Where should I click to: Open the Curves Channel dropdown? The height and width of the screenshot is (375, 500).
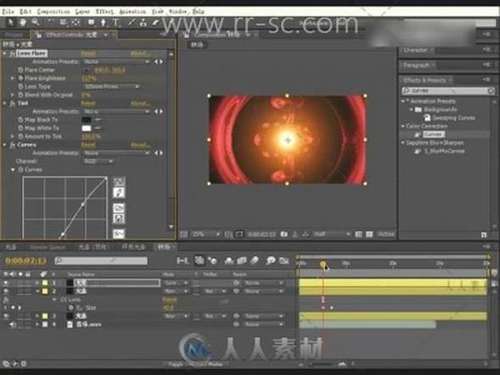click(98, 161)
